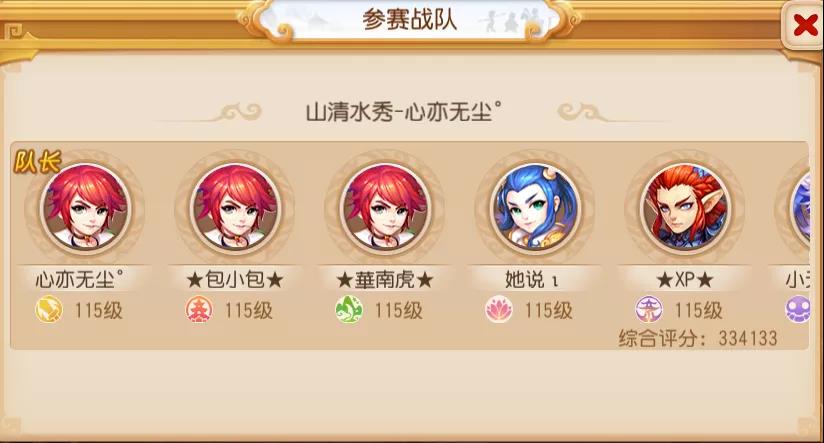The height and width of the screenshot is (443, 824).
Task: View ★XP★ elf character portrait
Action: tap(685, 209)
